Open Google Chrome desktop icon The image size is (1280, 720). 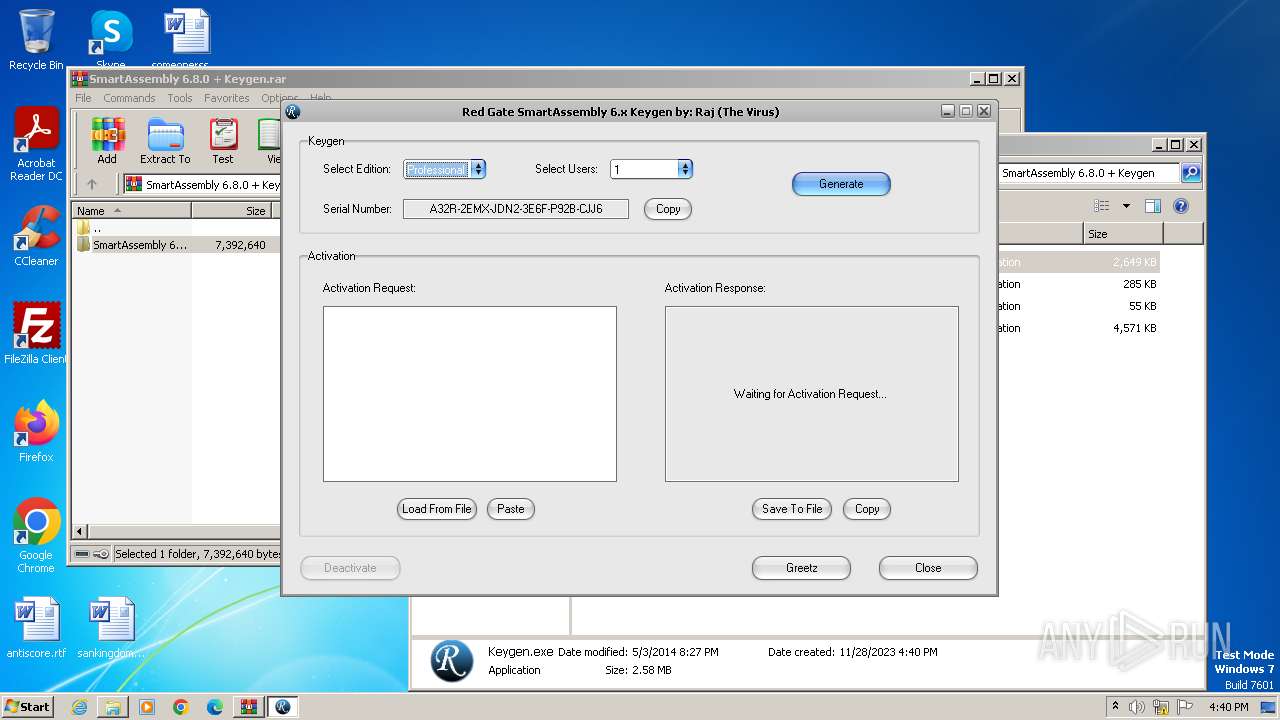[36, 536]
